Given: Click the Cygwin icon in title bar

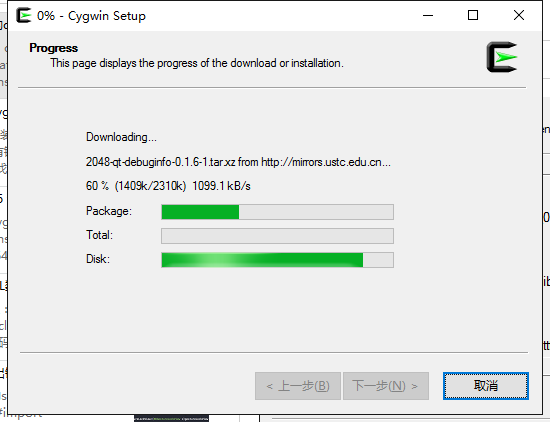Looking at the screenshot, I should click(x=24, y=15).
